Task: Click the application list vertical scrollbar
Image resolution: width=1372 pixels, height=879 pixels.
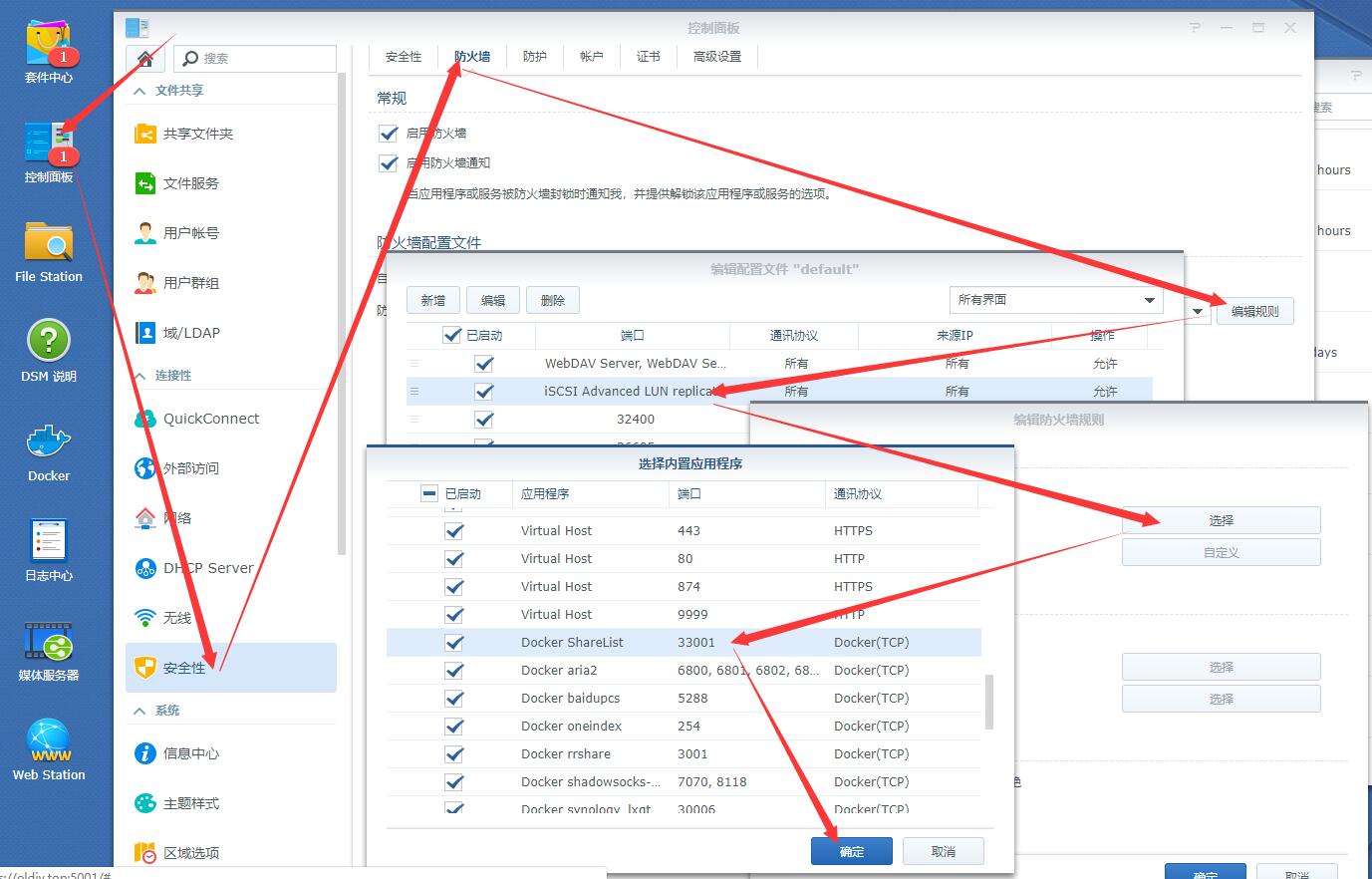Action: point(989,702)
